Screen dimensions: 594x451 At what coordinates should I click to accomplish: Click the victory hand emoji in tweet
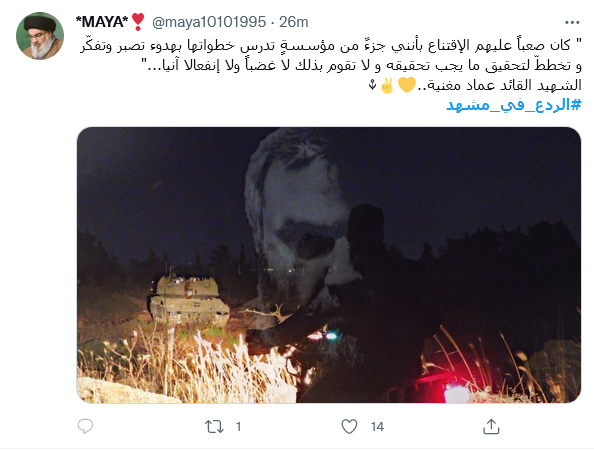(387, 86)
